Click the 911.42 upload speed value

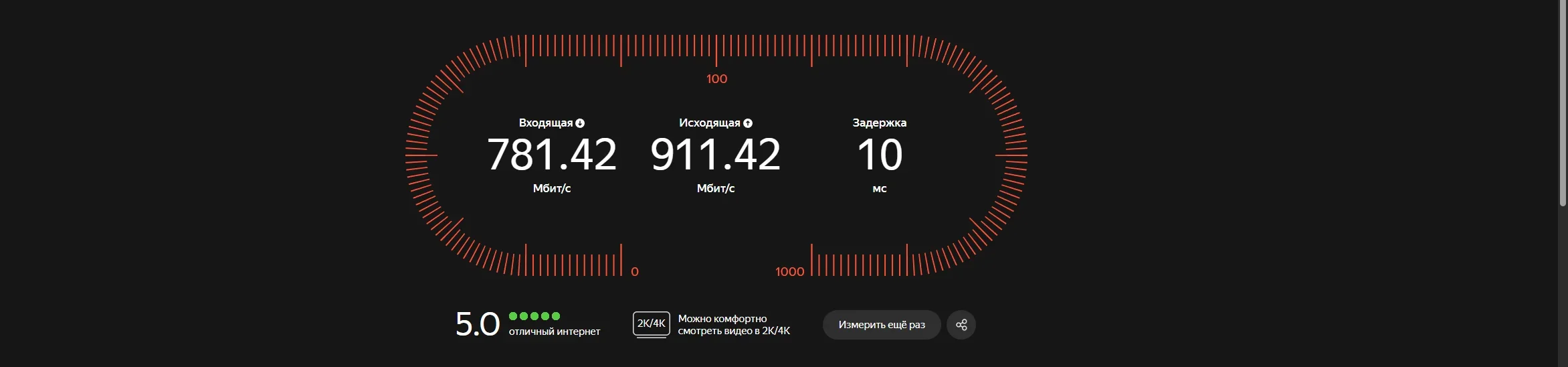[x=716, y=155]
